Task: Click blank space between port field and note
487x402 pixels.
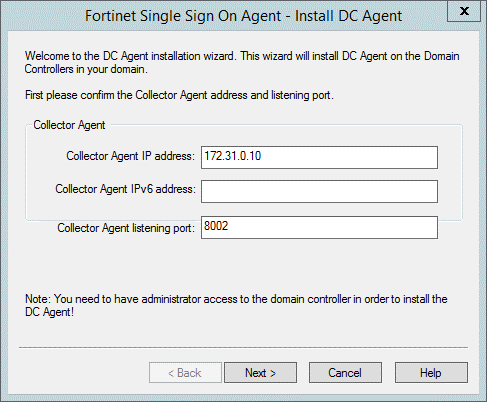Action: (243, 265)
